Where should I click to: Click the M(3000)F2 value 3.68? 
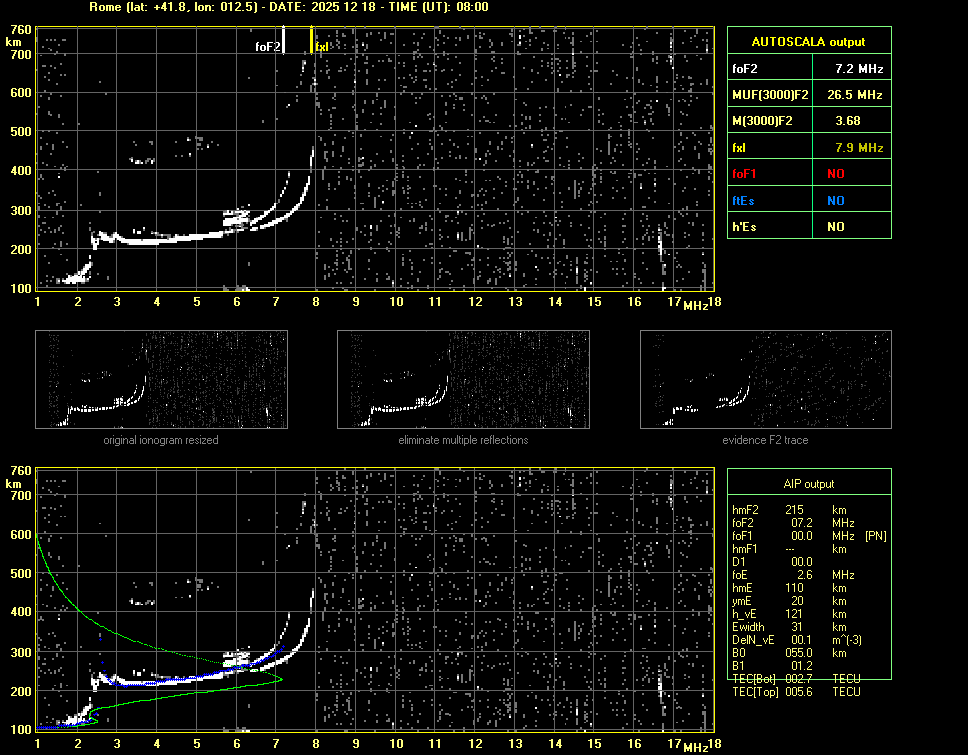[848, 121]
